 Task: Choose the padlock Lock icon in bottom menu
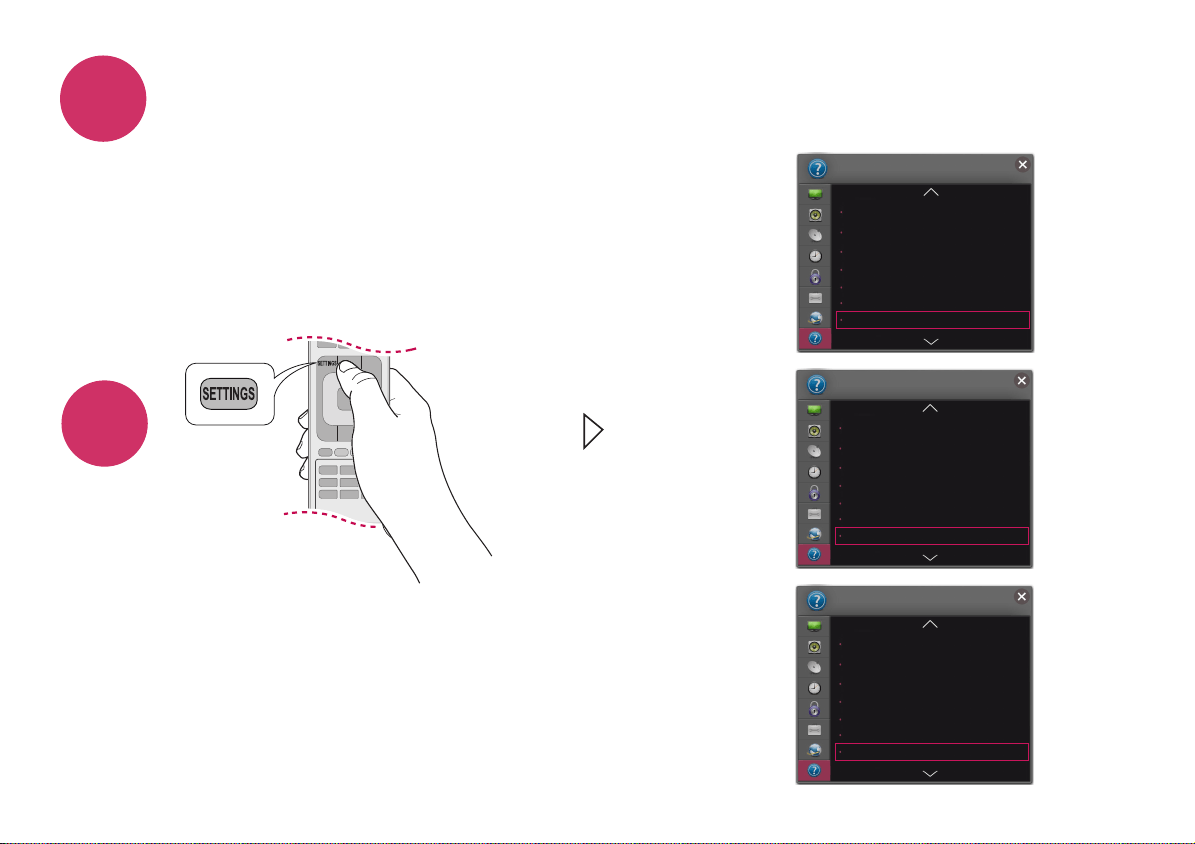814,708
